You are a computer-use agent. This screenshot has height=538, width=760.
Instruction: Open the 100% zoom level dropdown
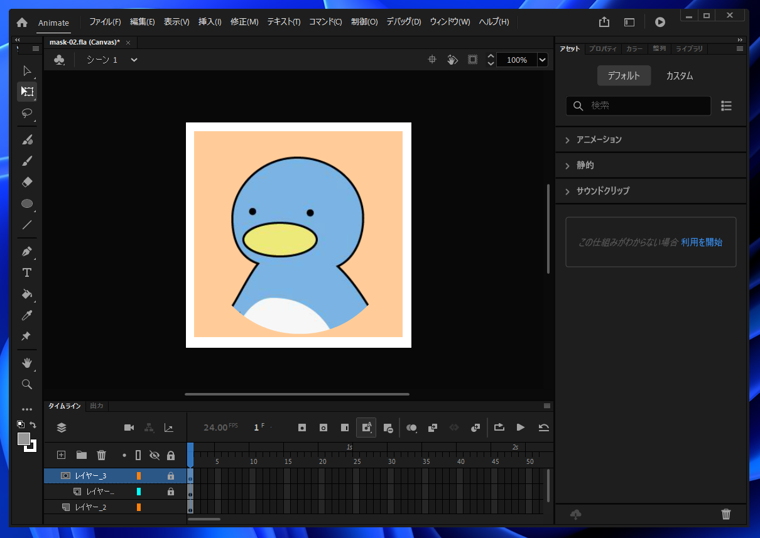pyautogui.click(x=542, y=60)
